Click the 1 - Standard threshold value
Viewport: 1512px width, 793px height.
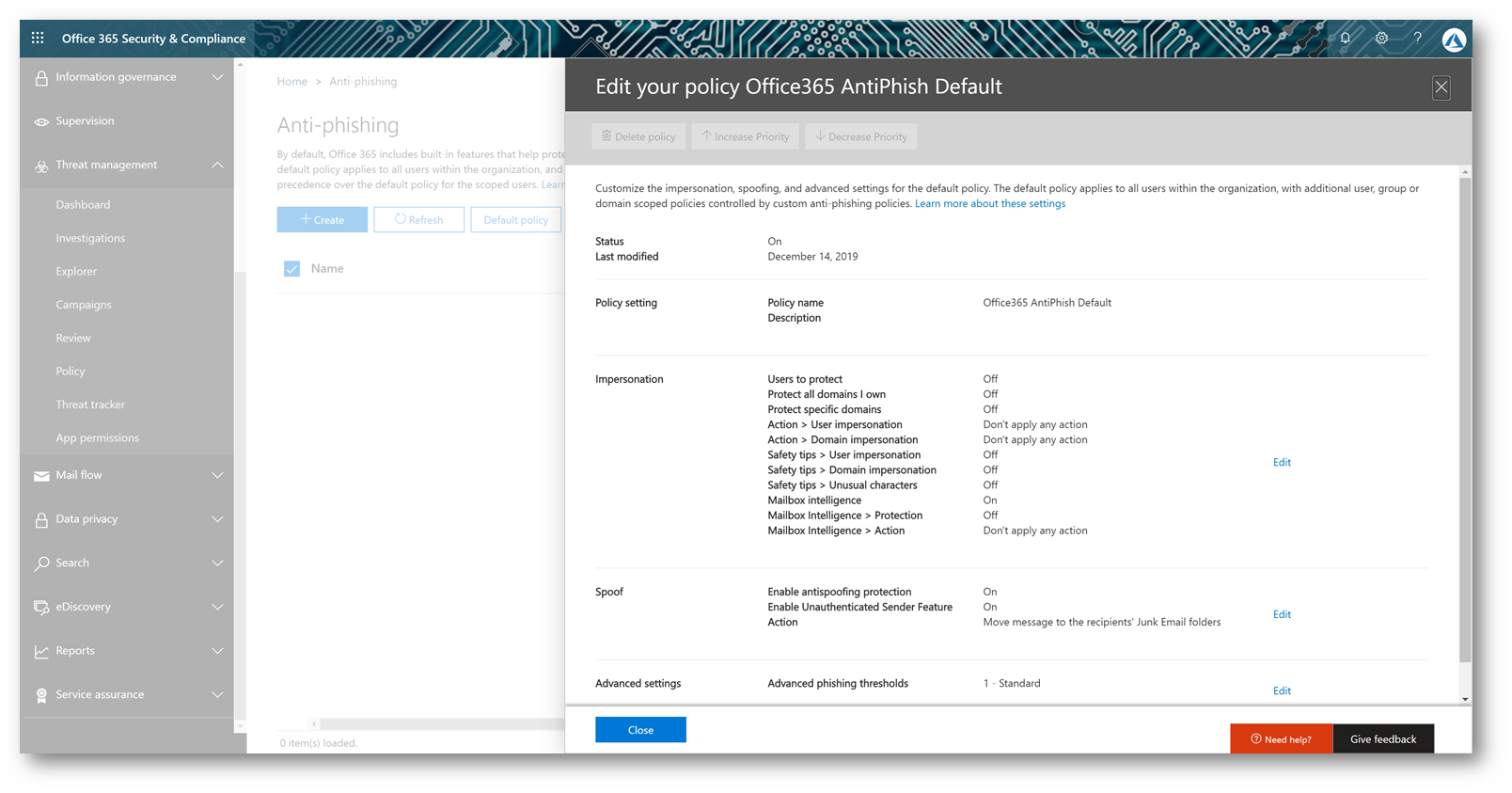click(1012, 684)
